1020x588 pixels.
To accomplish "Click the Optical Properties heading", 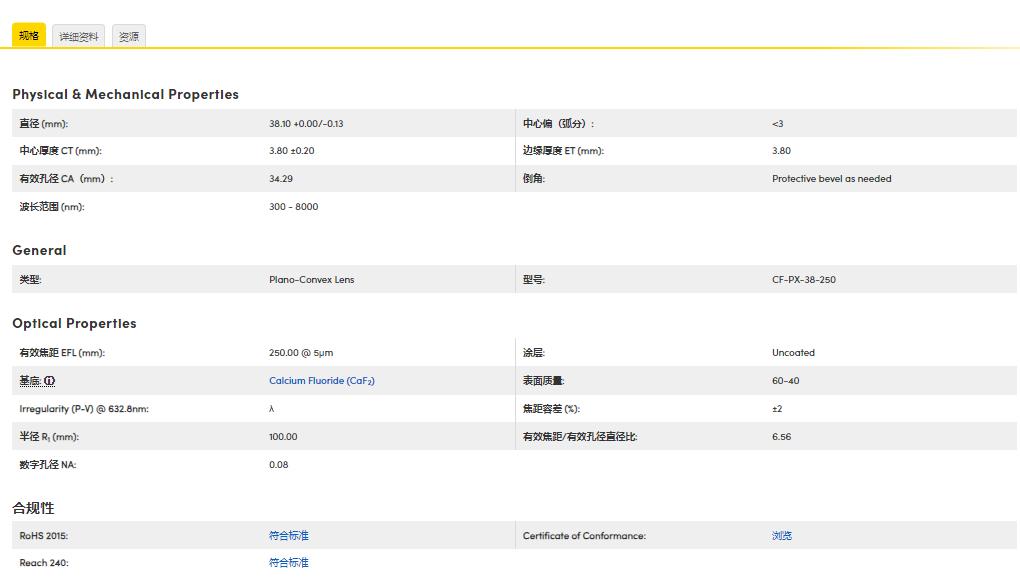I will pos(74,323).
